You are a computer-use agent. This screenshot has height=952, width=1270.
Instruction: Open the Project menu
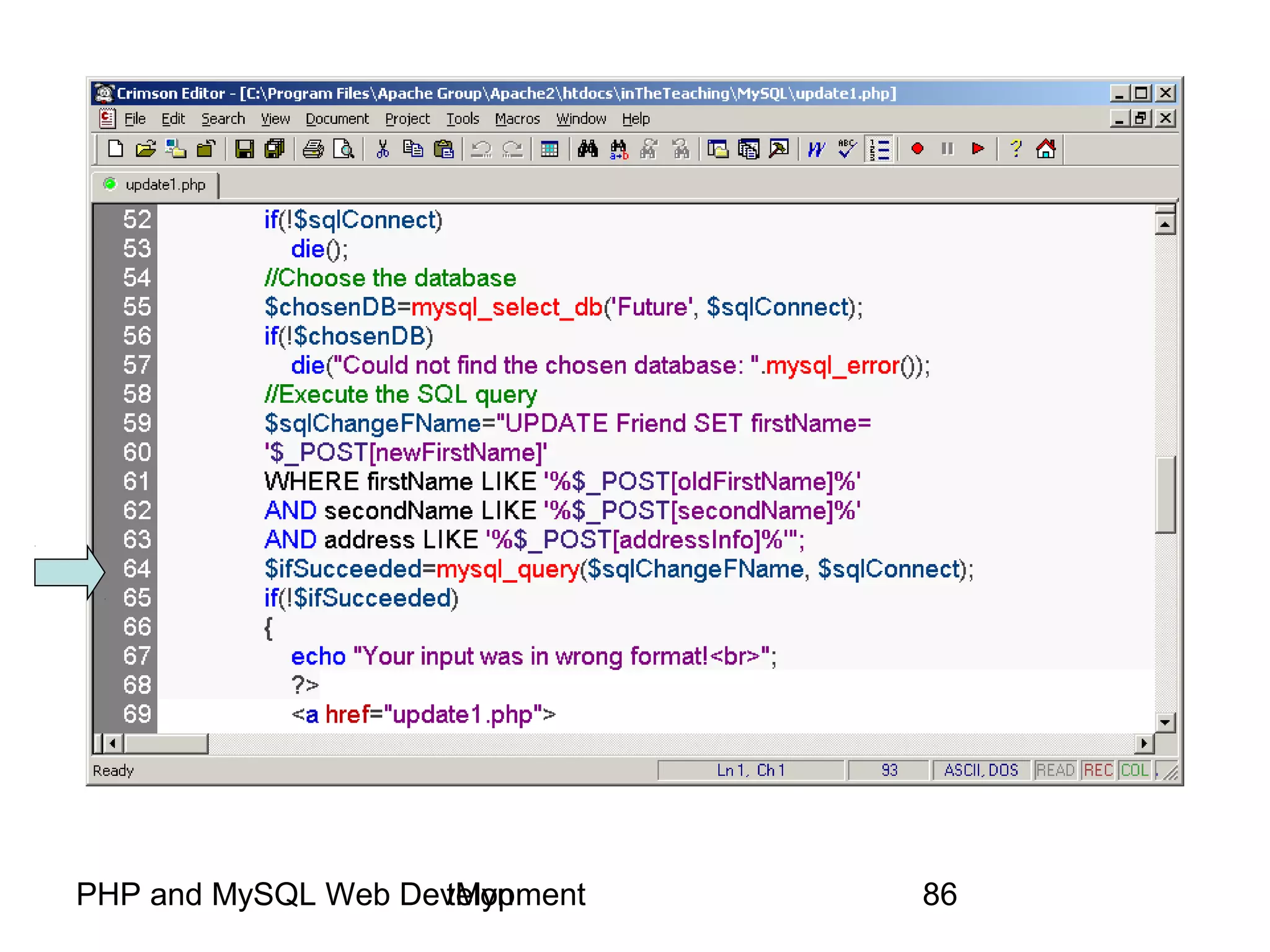407,119
